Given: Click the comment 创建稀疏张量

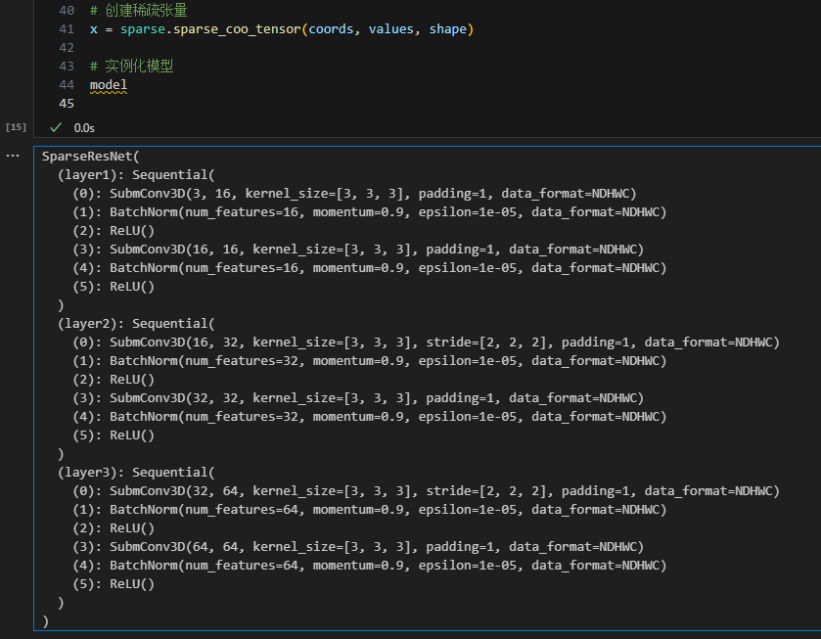Looking at the screenshot, I should (x=139, y=10).
